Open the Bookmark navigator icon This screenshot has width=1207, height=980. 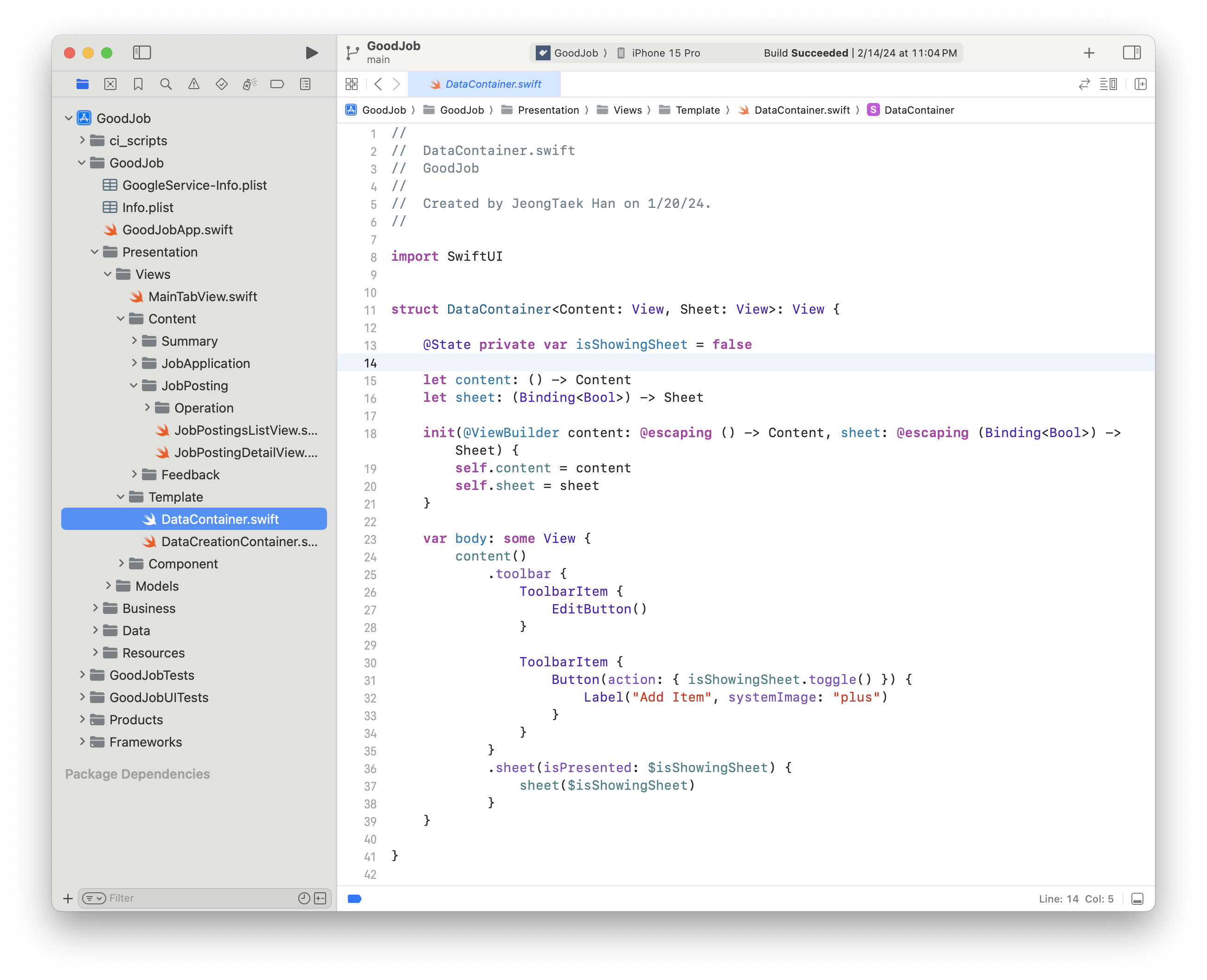pos(138,84)
